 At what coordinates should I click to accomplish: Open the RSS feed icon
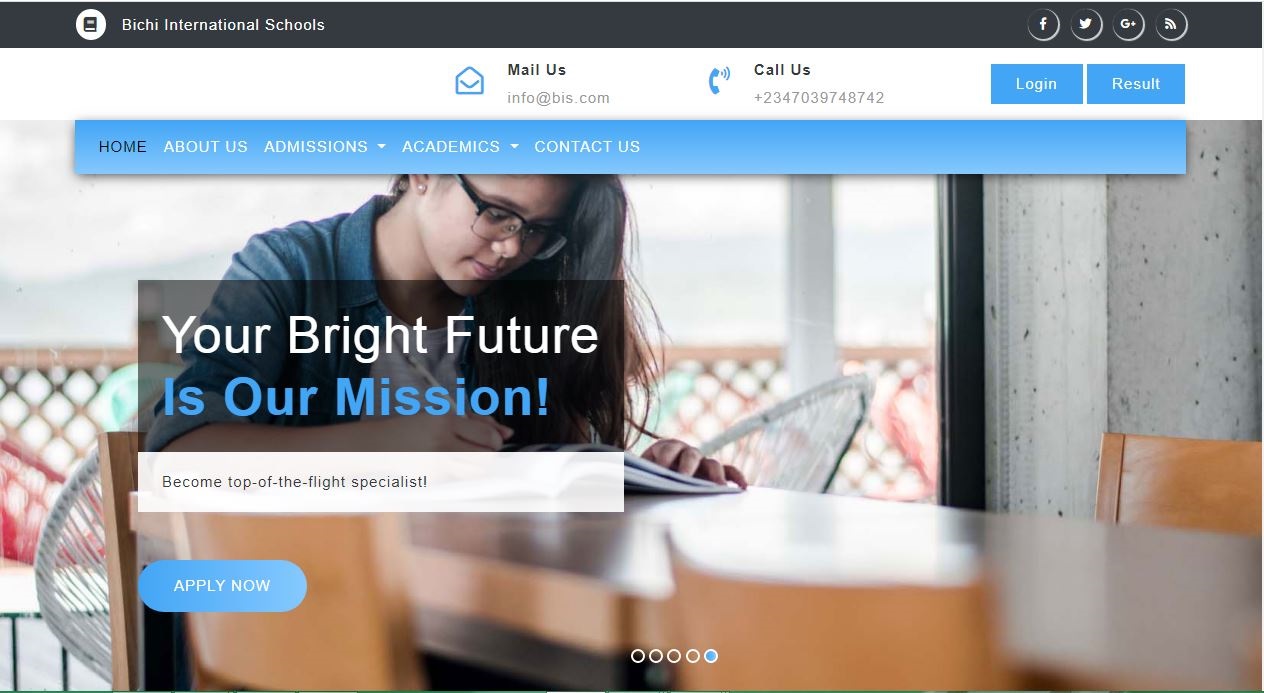tap(1171, 24)
